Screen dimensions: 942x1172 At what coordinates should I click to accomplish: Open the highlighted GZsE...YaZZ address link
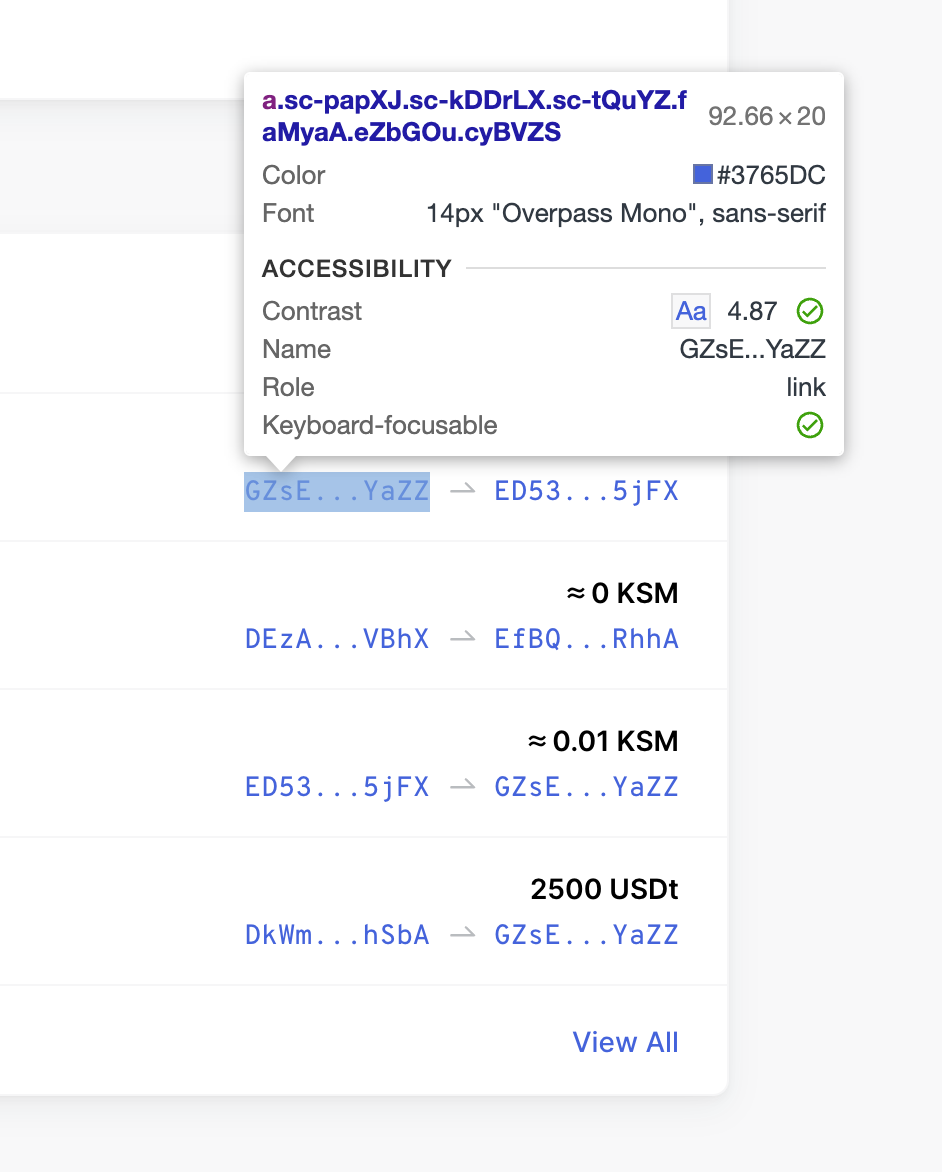(x=337, y=490)
